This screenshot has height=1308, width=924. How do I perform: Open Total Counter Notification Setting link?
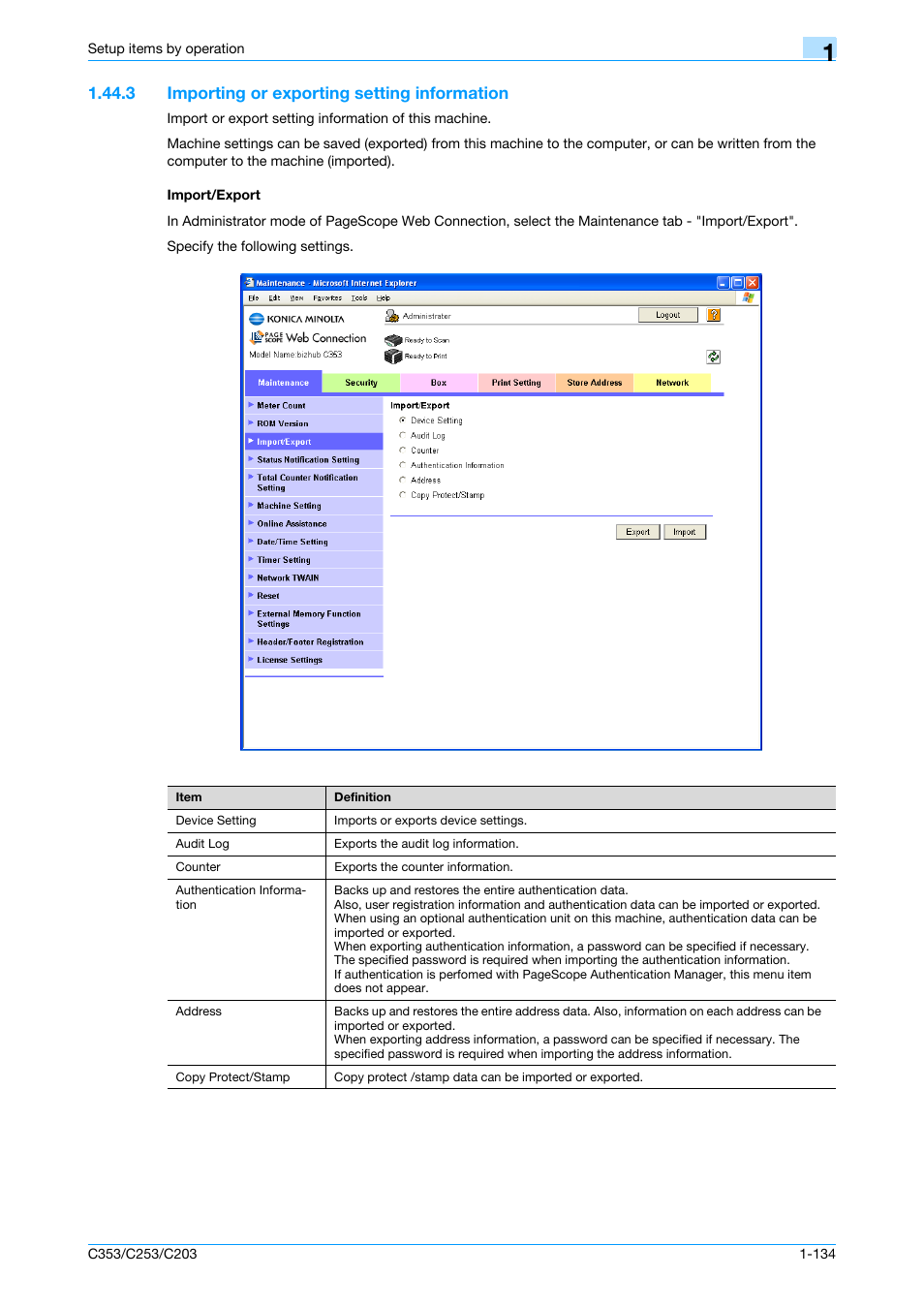click(x=308, y=483)
